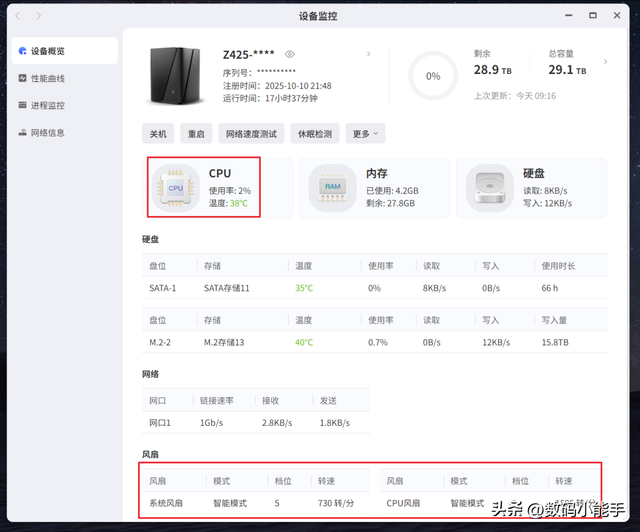Click the RAM memory icon

click(333, 188)
